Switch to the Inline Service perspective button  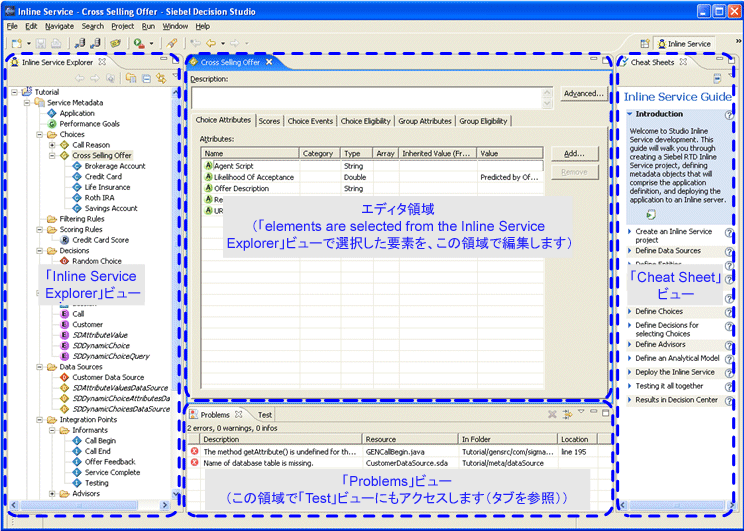click(x=684, y=44)
